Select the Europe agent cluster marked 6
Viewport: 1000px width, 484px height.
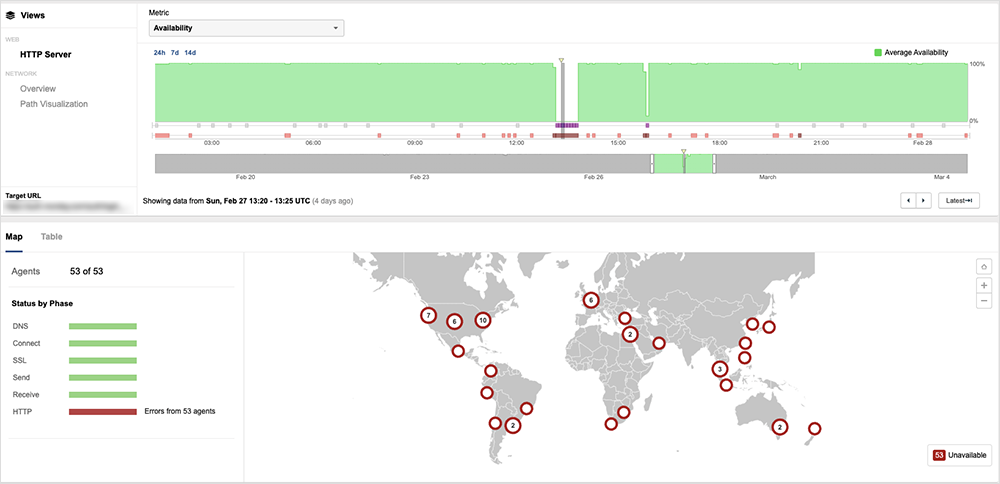(x=591, y=299)
